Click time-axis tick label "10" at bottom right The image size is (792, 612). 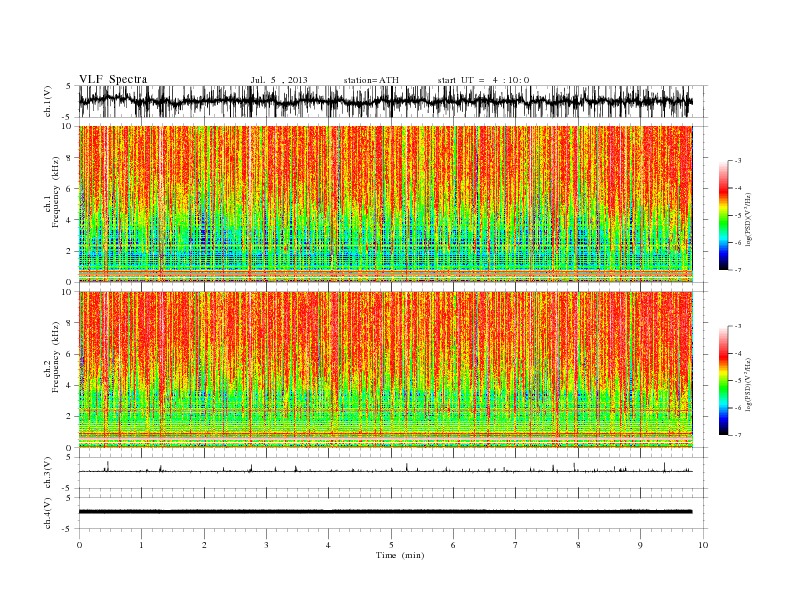click(x=703, y=545)
